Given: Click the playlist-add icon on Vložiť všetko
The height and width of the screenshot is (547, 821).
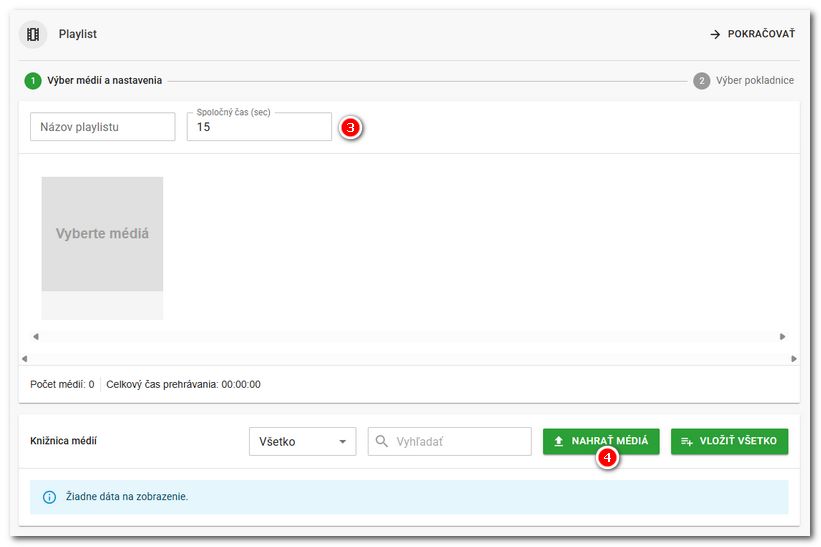Looking at the screenshot, I should (x=687, y=441).
